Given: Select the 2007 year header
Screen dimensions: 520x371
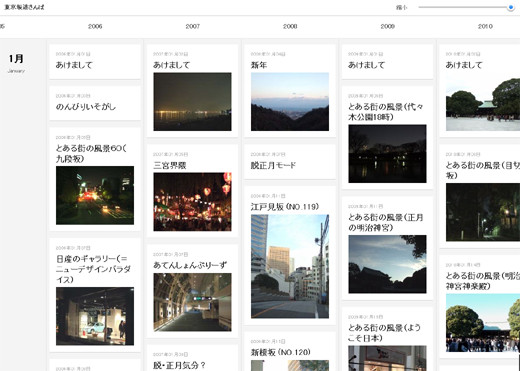Looking at the screenshot, I should (x=193, y=26).
